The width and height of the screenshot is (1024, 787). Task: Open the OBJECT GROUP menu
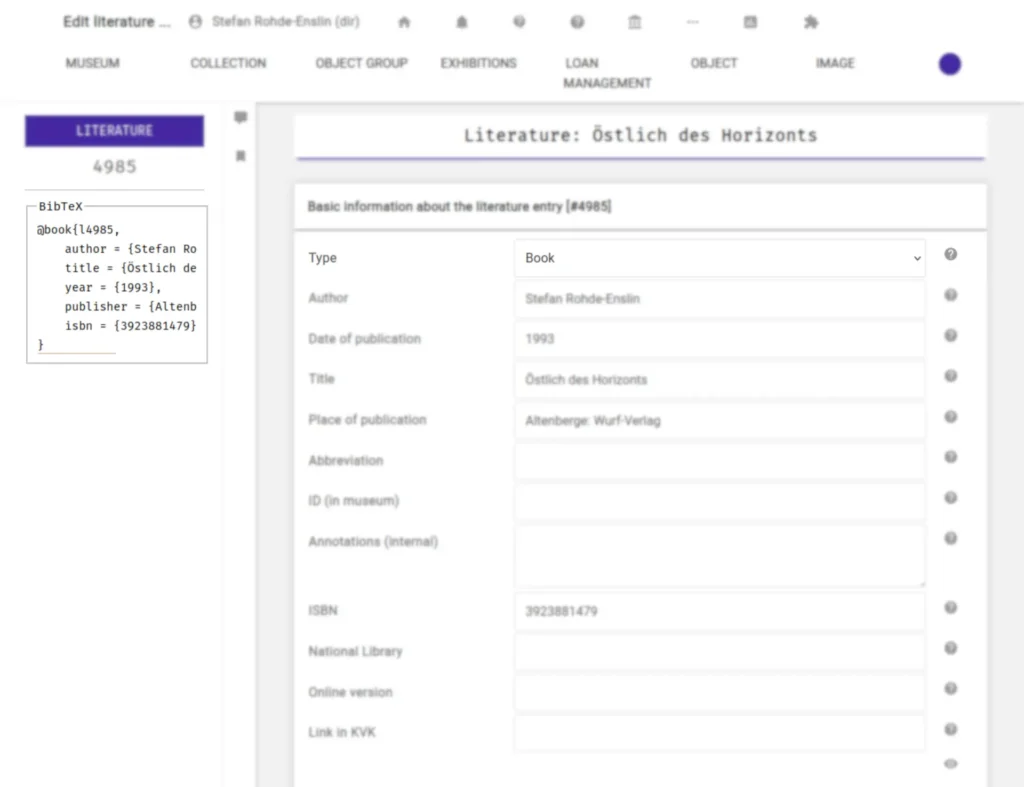pyautogui.click(x=361, y=63)
